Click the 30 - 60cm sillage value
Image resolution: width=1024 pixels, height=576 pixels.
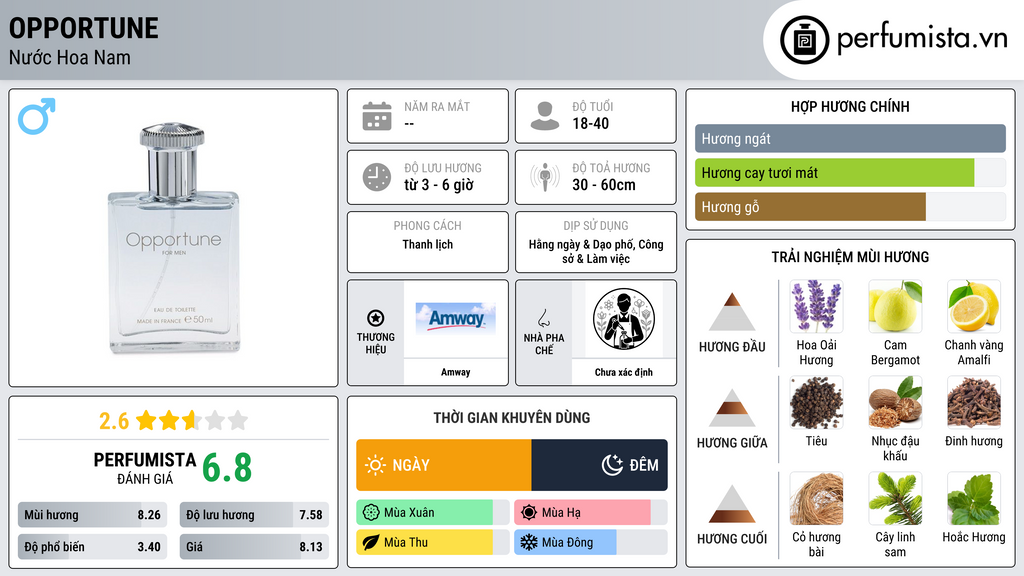[604, 185]
